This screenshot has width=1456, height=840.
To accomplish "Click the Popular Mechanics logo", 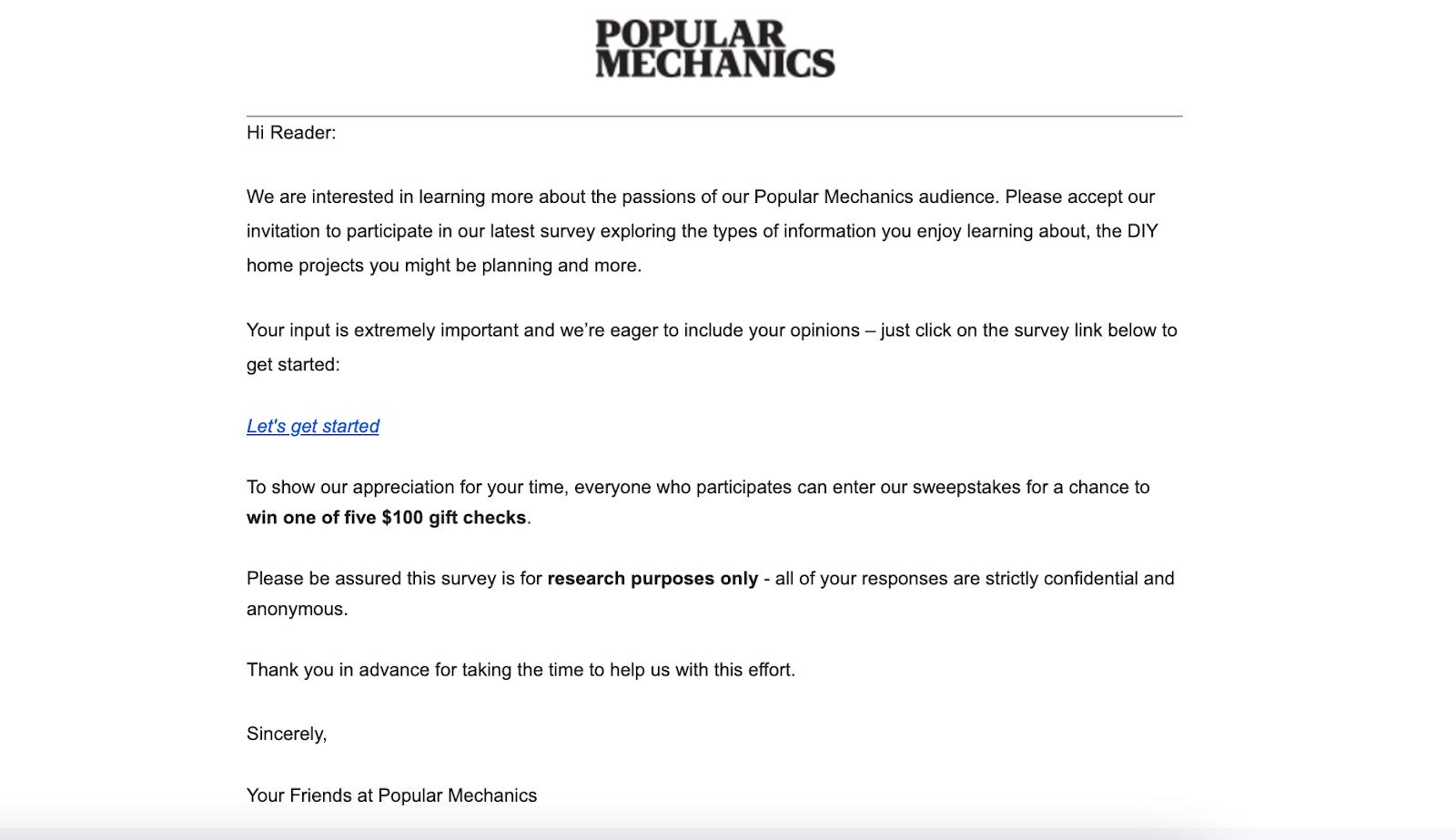I will pyautogui.click(x=714, y=49).
